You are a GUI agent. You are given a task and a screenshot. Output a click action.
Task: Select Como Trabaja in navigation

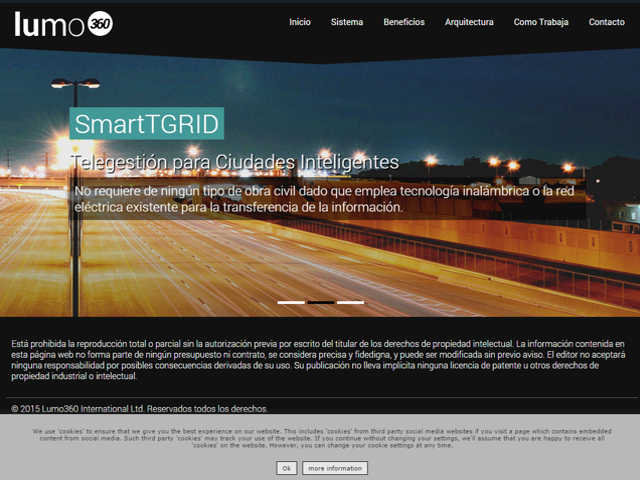coord(540,22)
